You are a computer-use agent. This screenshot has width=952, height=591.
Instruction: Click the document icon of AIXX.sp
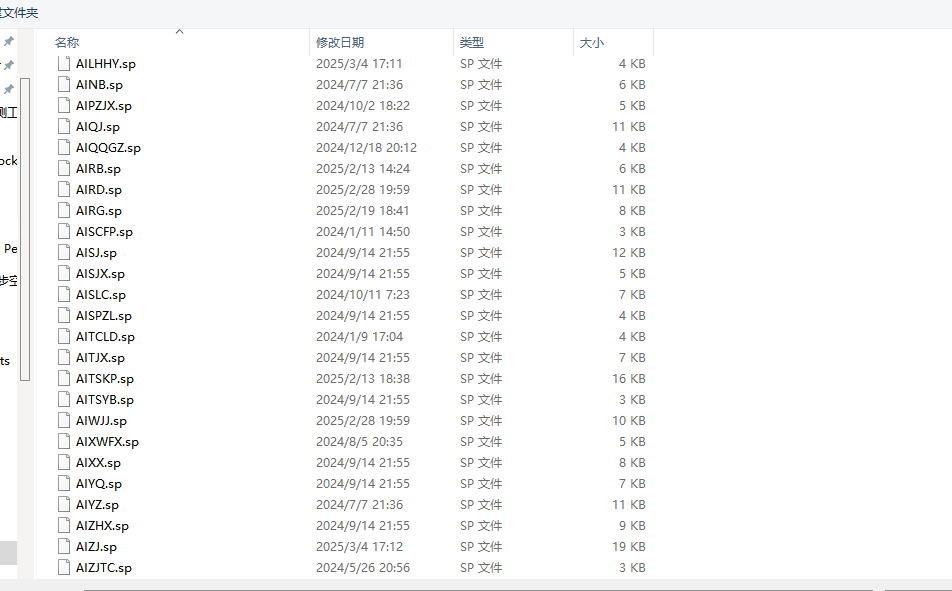pos(64,462)
